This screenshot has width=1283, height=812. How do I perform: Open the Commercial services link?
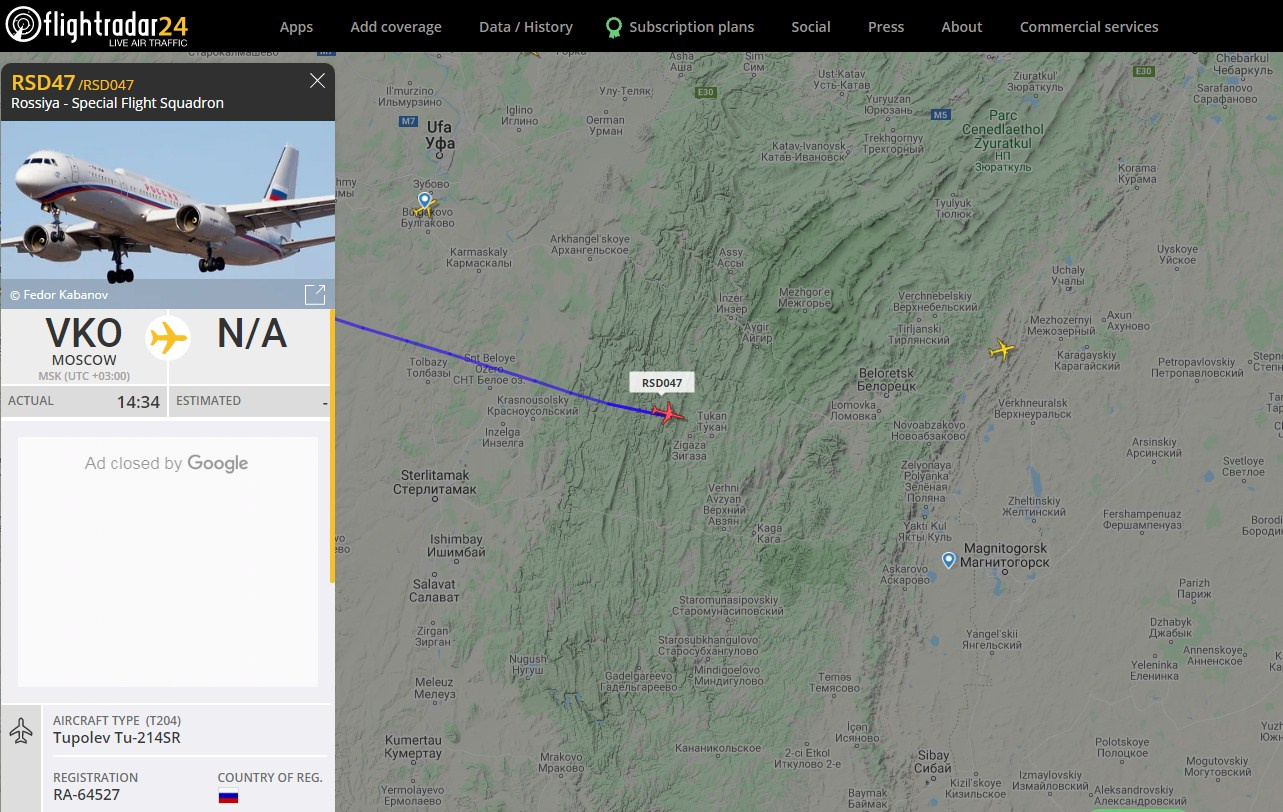click(1089, 27)
